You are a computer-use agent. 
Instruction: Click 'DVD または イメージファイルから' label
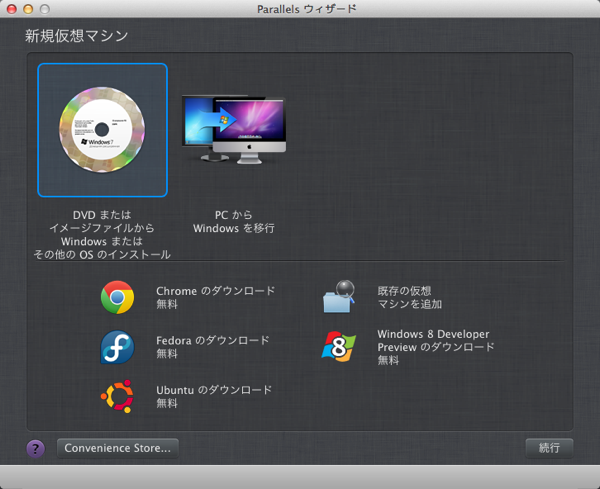(x=102, y=222)
